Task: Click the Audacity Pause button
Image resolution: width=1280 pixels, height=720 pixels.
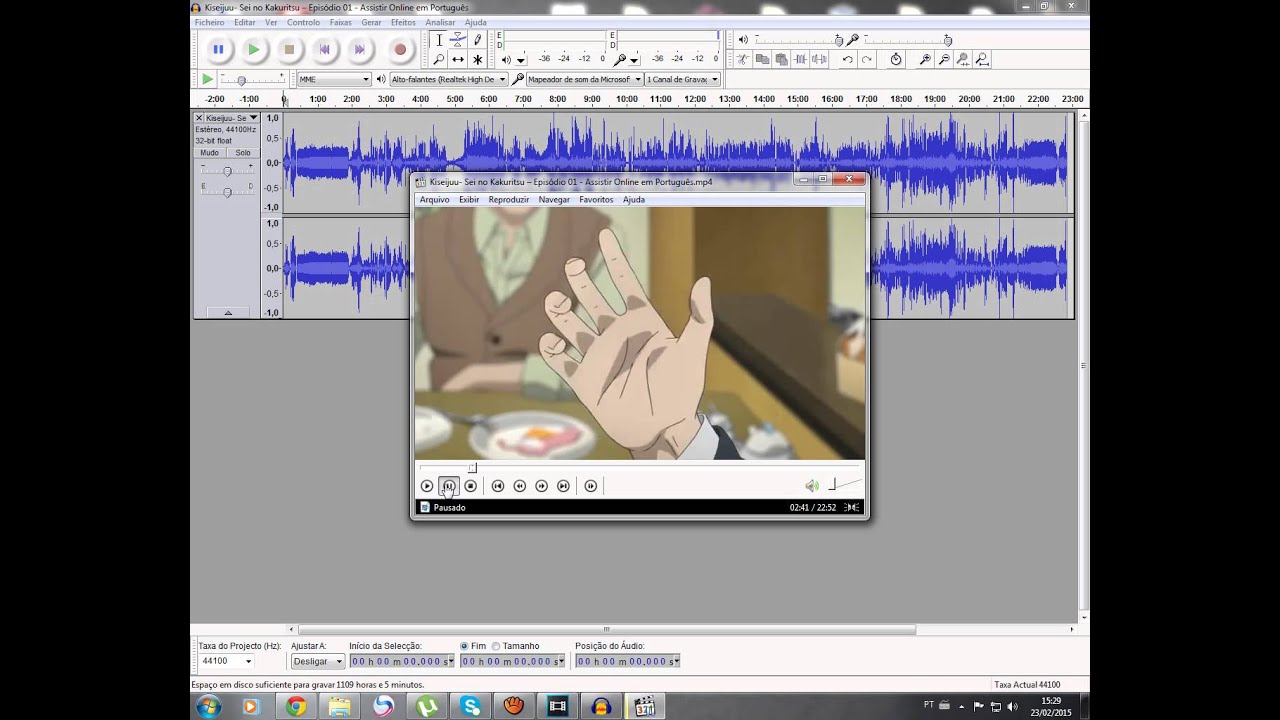Action: pos(218,49)
